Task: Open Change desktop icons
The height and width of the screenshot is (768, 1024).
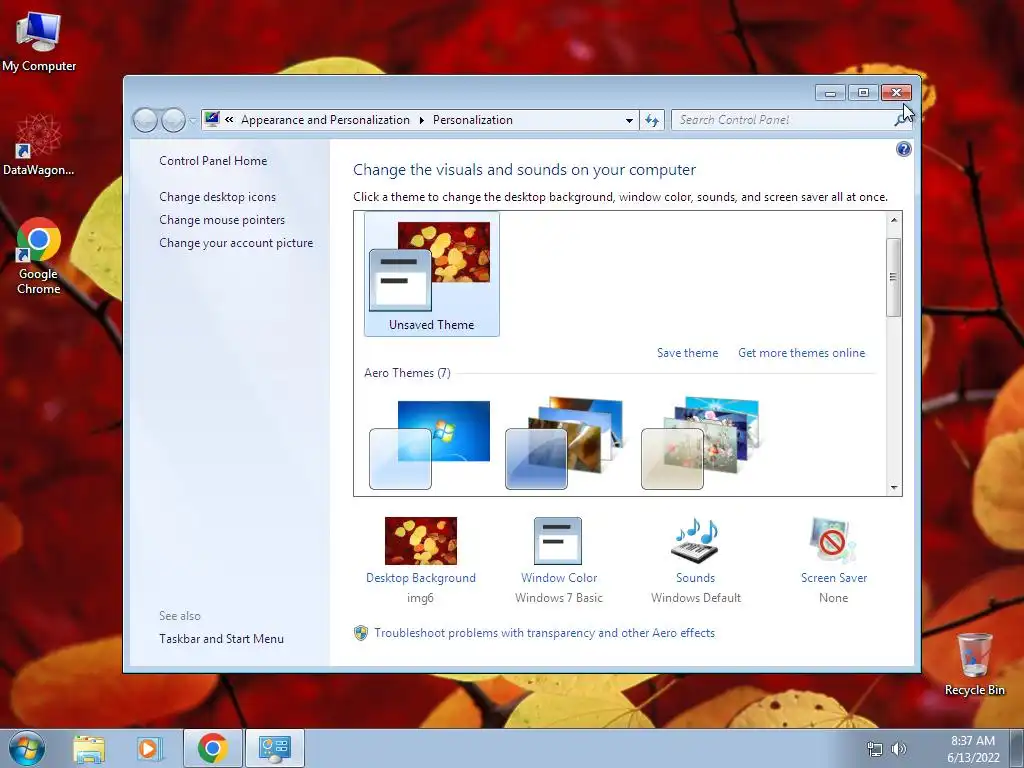Action: (217, 197)
